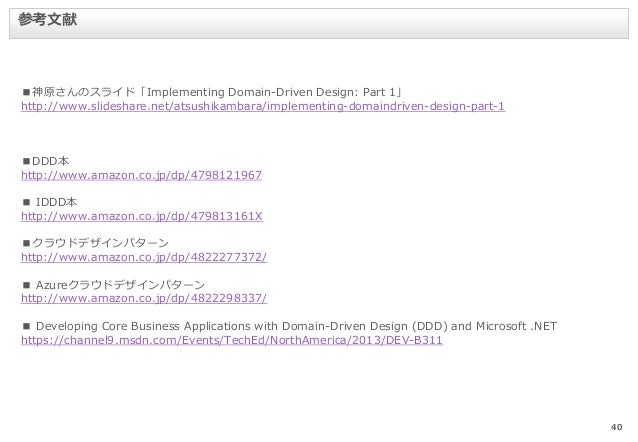638x442 pixels.
Task: Click the IDDD本 heading text
Action: click(50, 202)
